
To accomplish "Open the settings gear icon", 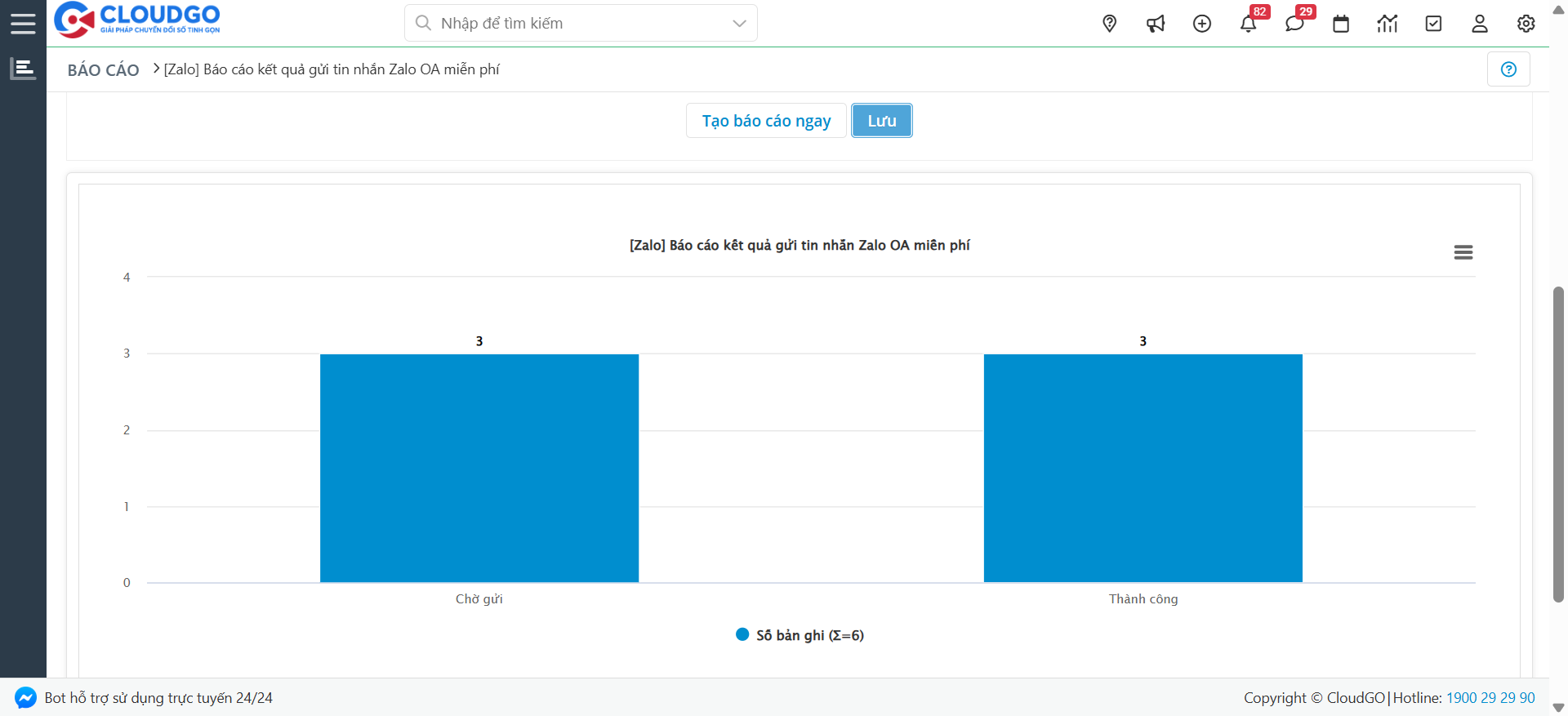I will (x=1526, y=24).
